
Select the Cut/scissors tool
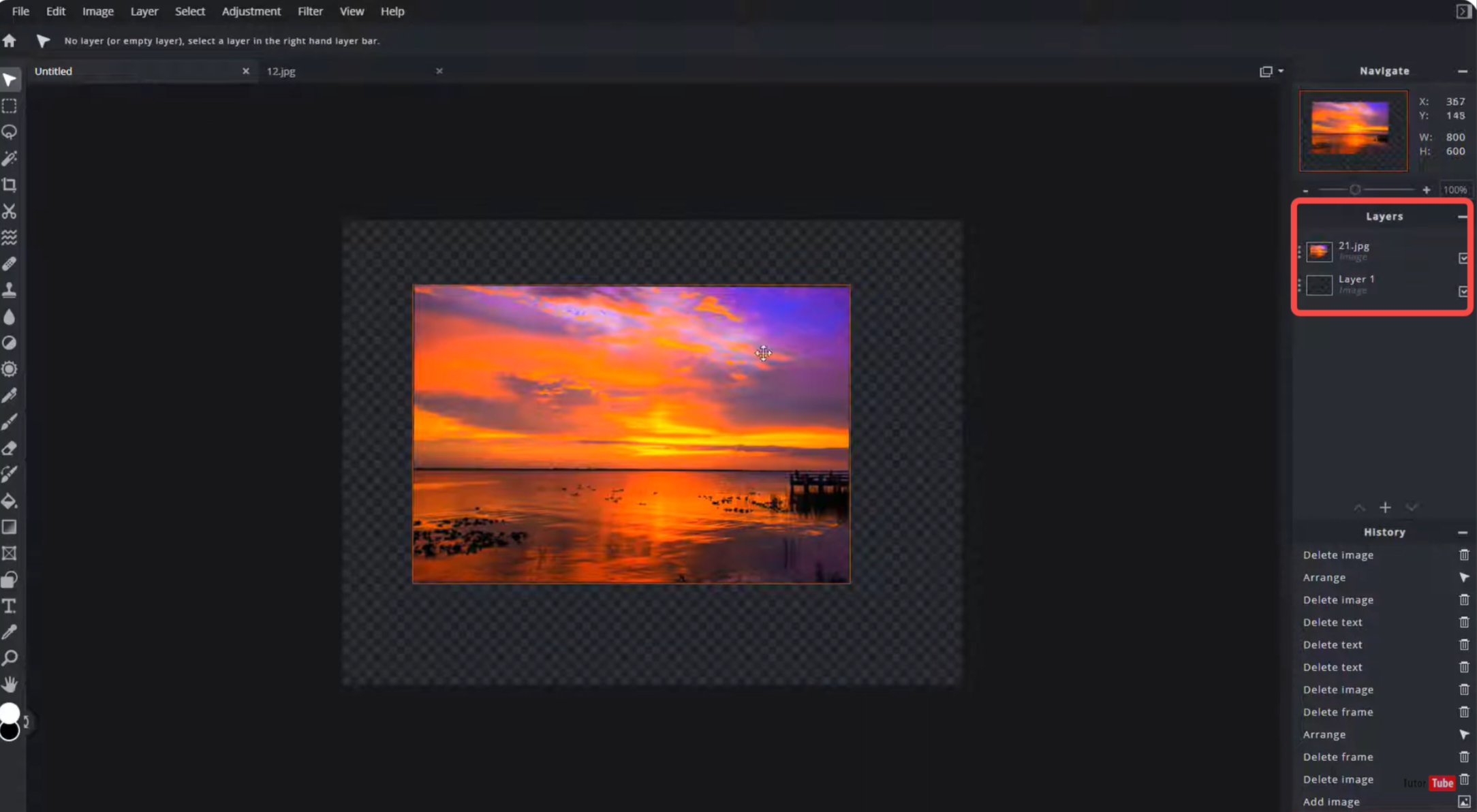[x=10, y=211]
